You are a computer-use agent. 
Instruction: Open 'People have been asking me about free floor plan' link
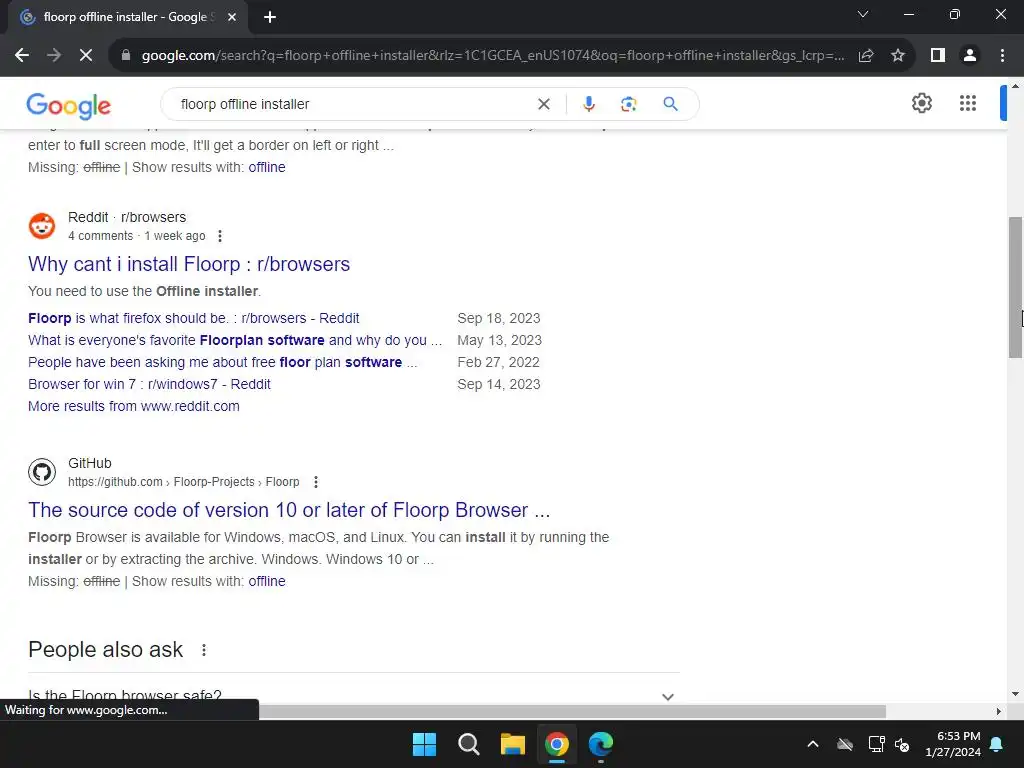pos(222,362)
